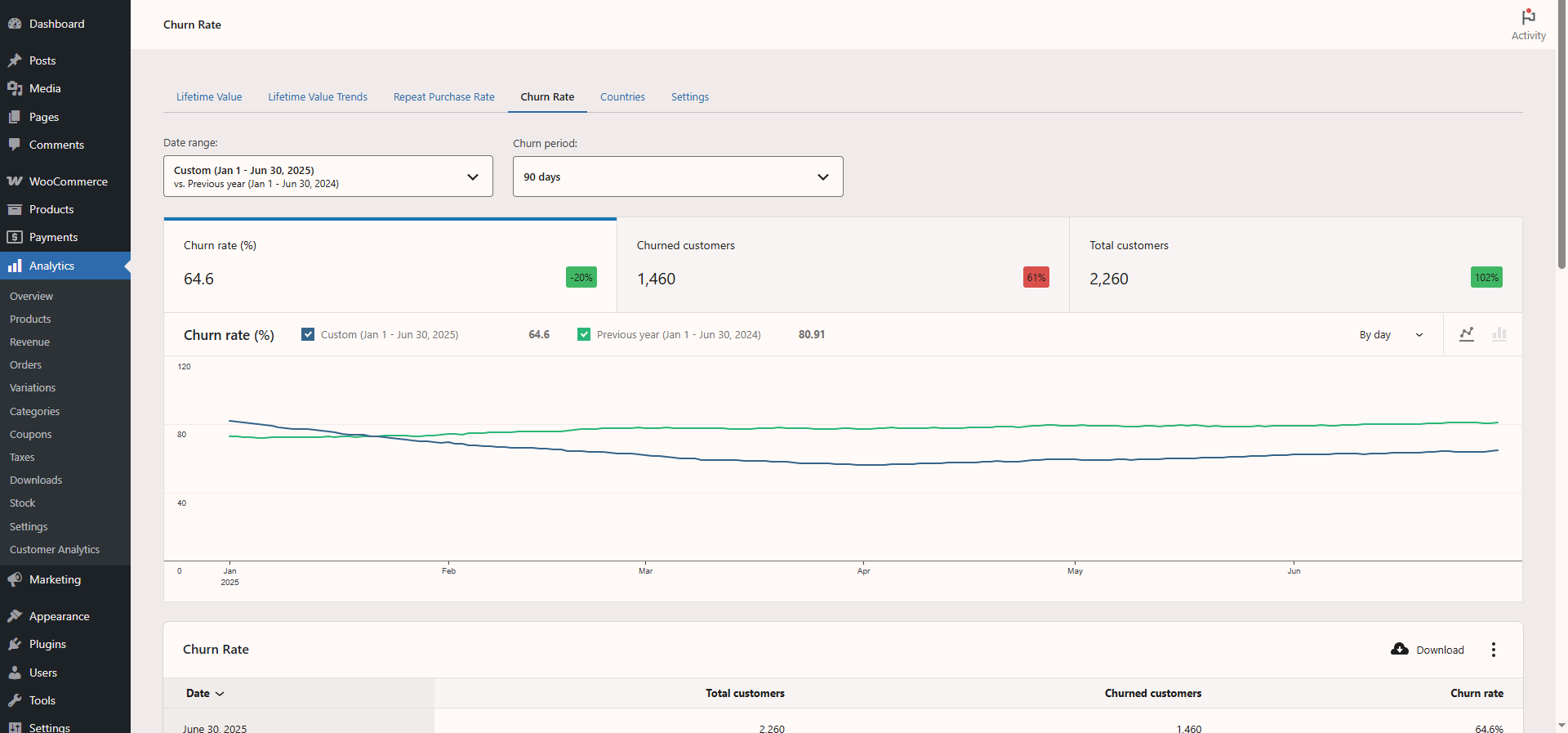Uncheck the Previous year series checkbox
Image resolution: width=1568 pixels, height=733 pixels.
[x=584, y=334]
